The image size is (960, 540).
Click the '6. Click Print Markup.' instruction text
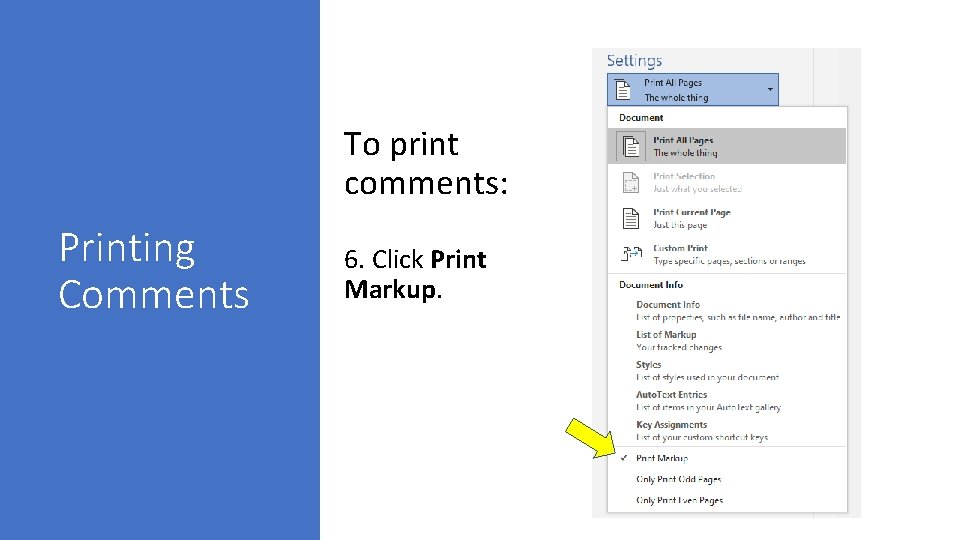(415, 274)
